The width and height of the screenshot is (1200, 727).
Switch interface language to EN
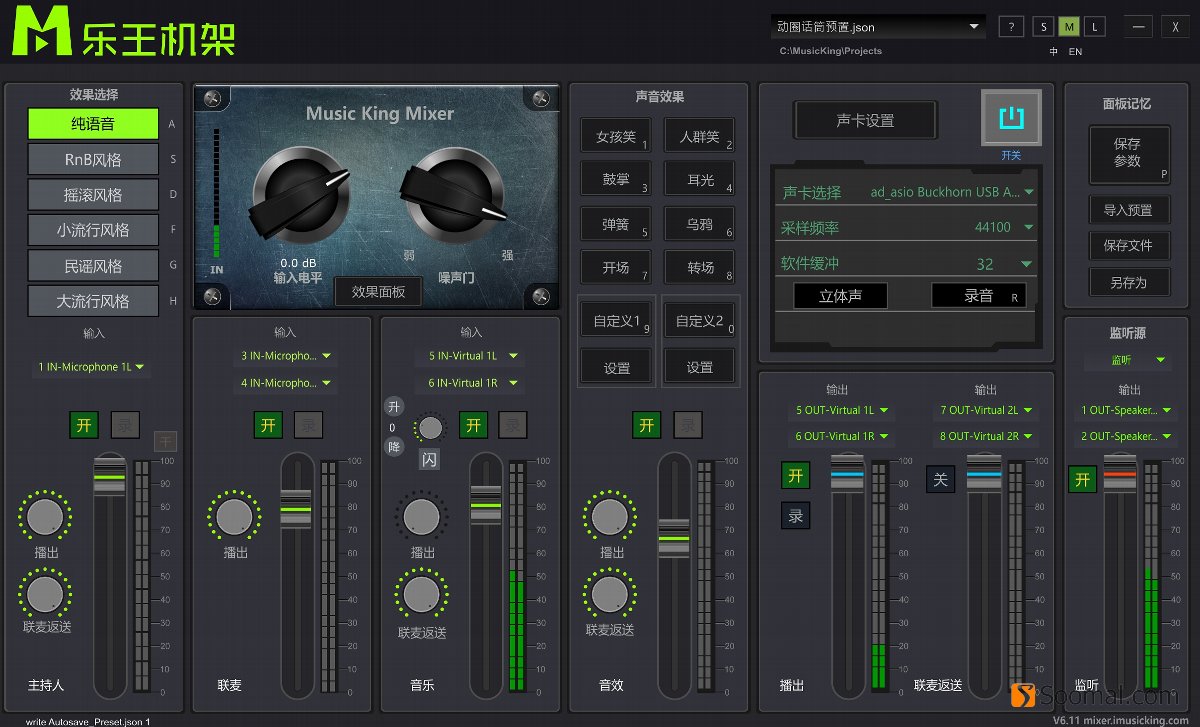point(1075,51)
